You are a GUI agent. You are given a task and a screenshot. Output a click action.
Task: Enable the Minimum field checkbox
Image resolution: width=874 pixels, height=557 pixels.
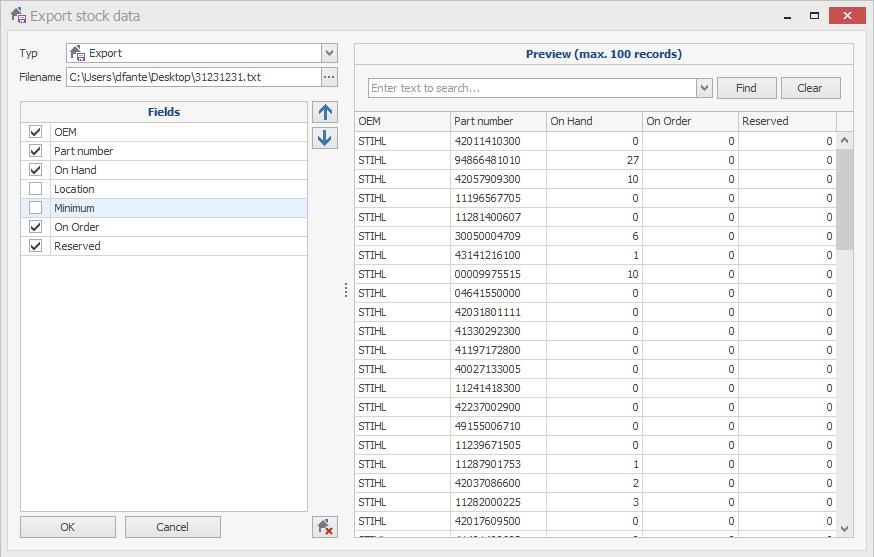tap(36, 208)
